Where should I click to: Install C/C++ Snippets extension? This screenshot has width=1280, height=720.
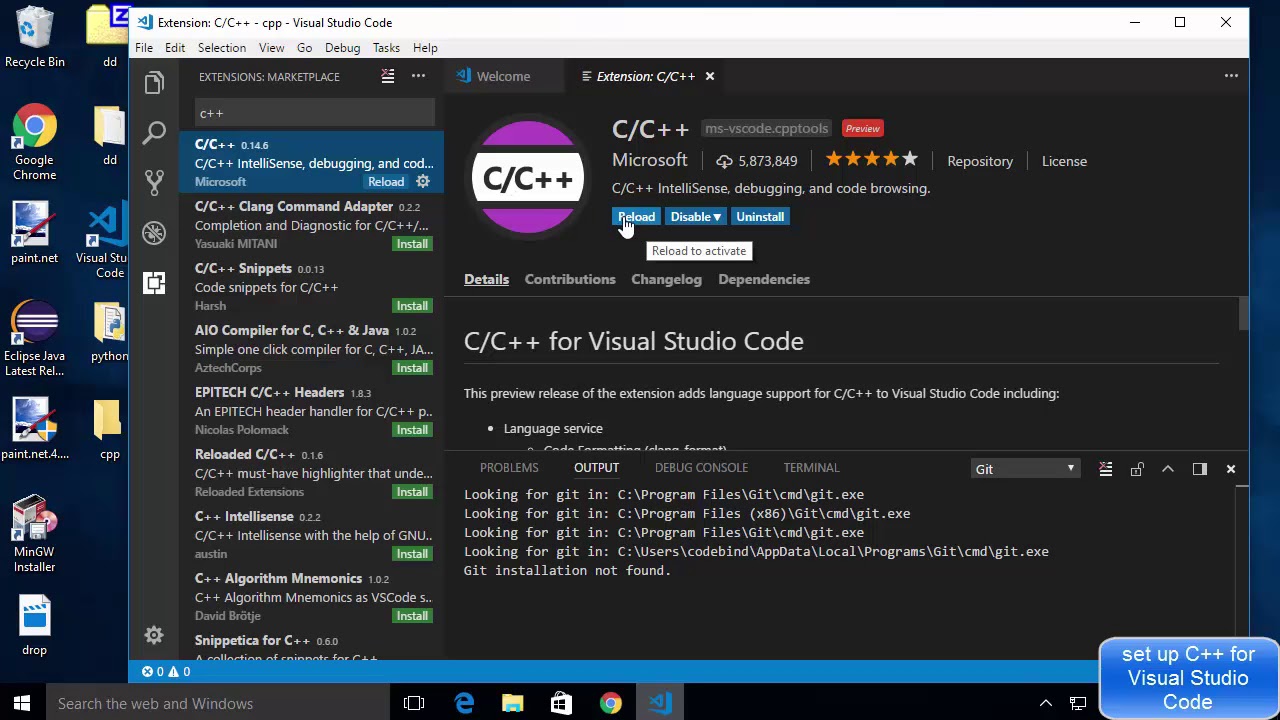412,306
